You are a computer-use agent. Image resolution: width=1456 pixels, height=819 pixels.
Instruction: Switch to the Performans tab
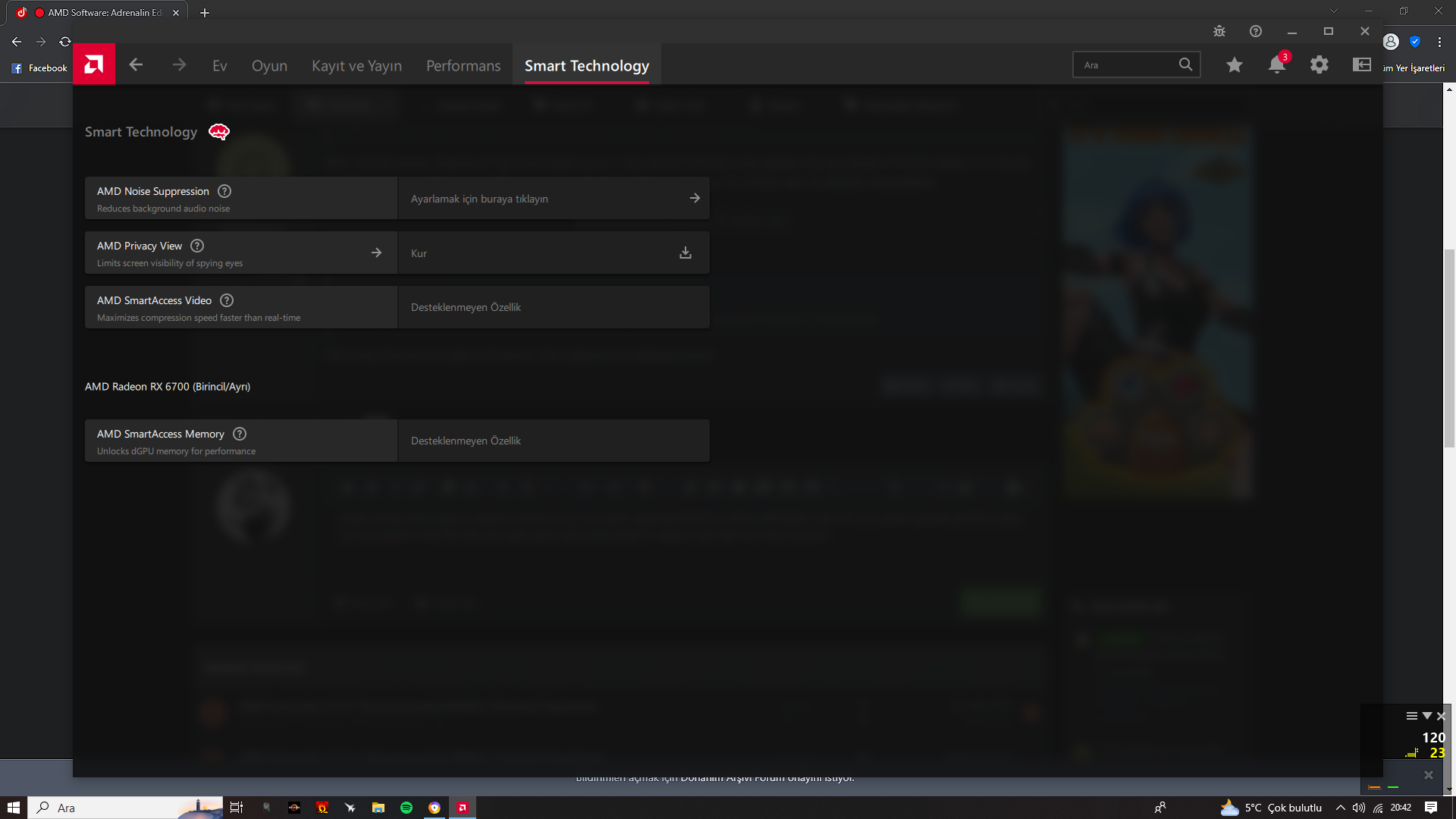click(x=463, y=66)
